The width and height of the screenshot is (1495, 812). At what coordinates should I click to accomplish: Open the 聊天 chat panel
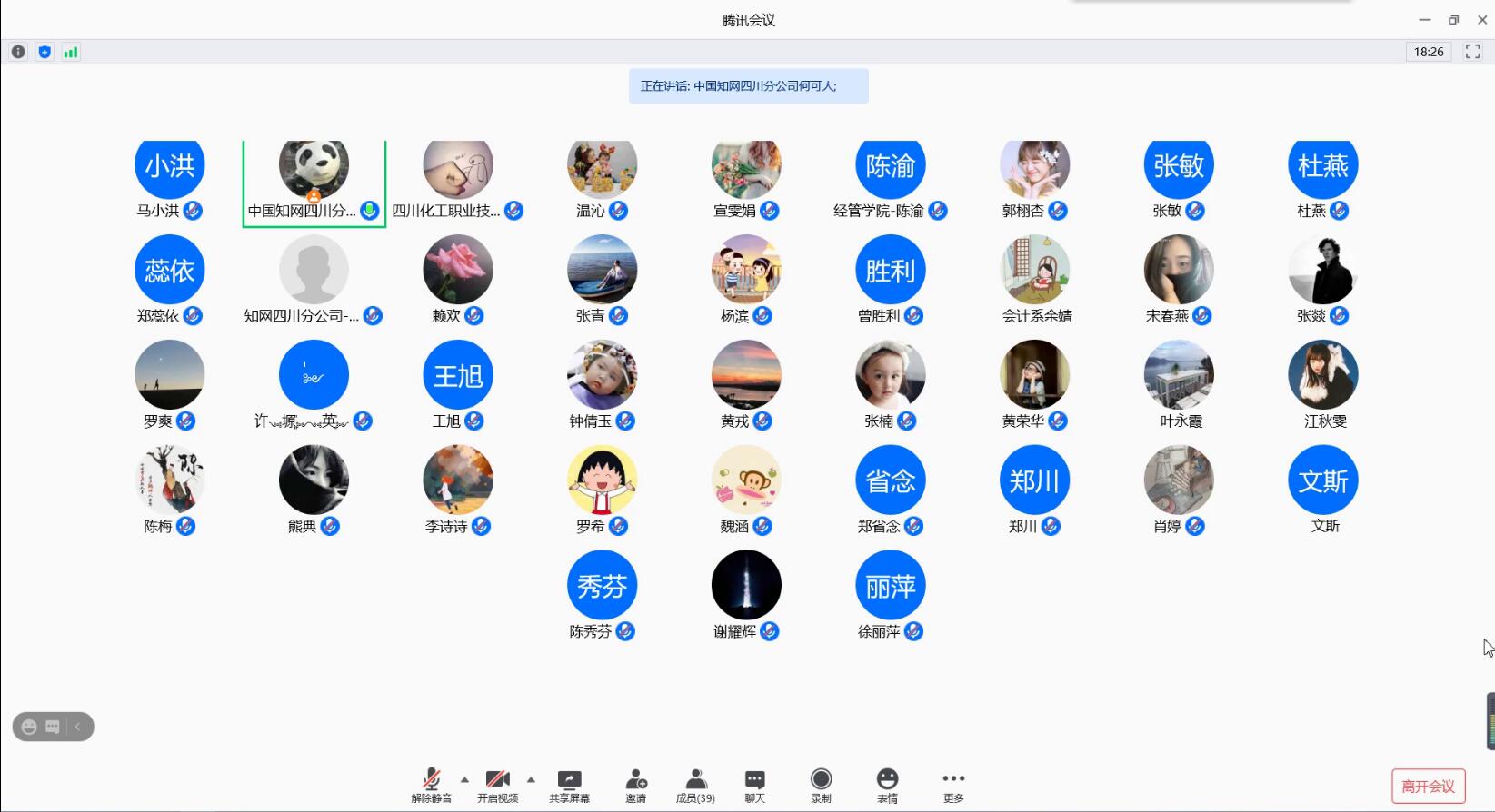754,785
